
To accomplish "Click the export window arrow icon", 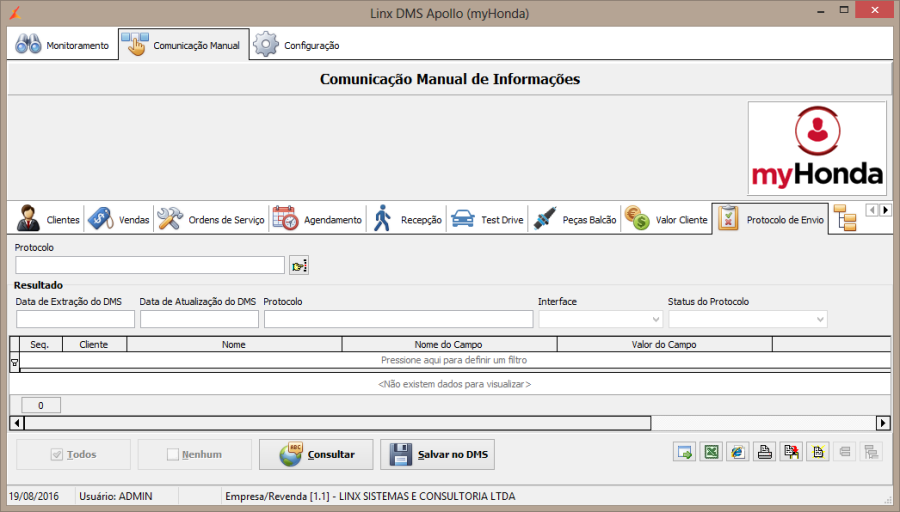I will tap(685, 452).
